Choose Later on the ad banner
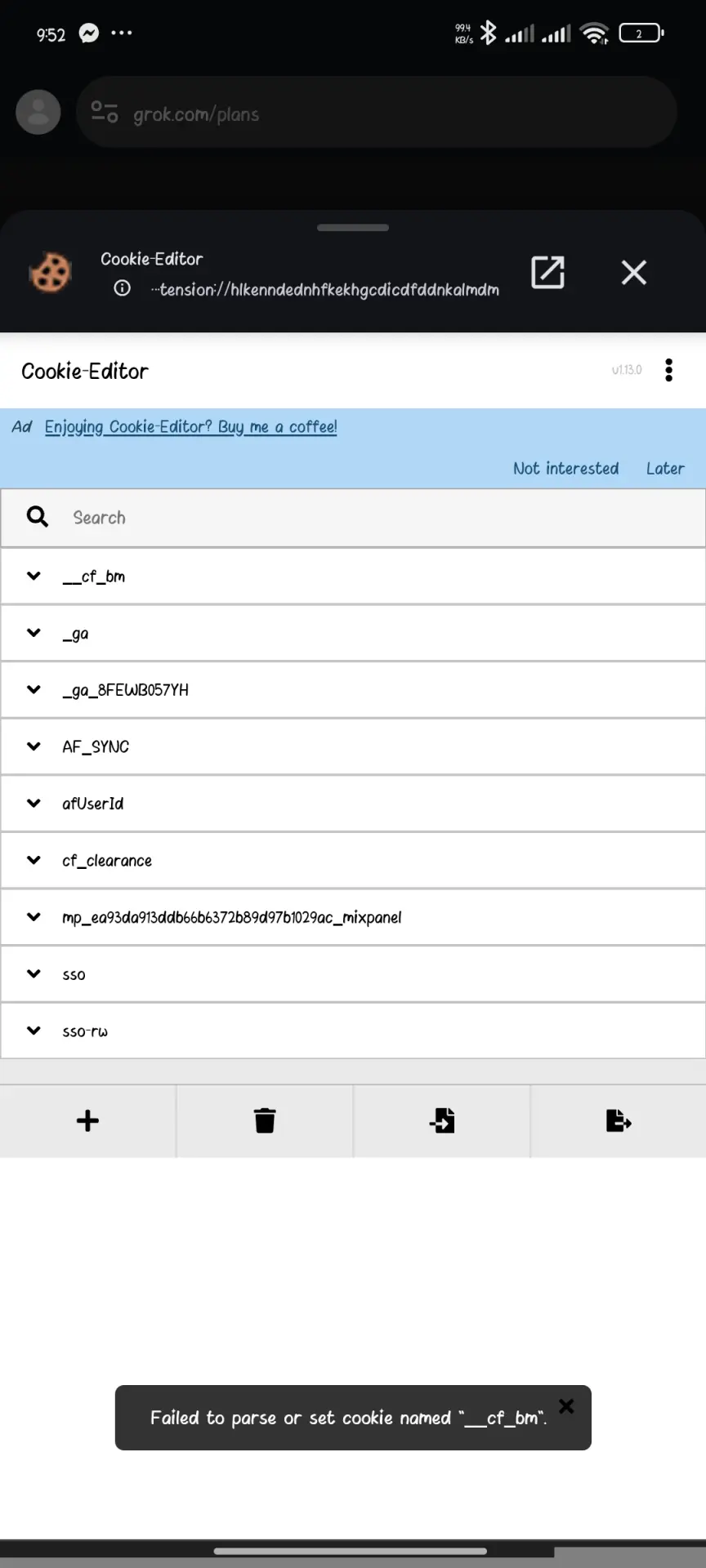The width and height of the screenshot is (706, 1568). coord(665,468)
